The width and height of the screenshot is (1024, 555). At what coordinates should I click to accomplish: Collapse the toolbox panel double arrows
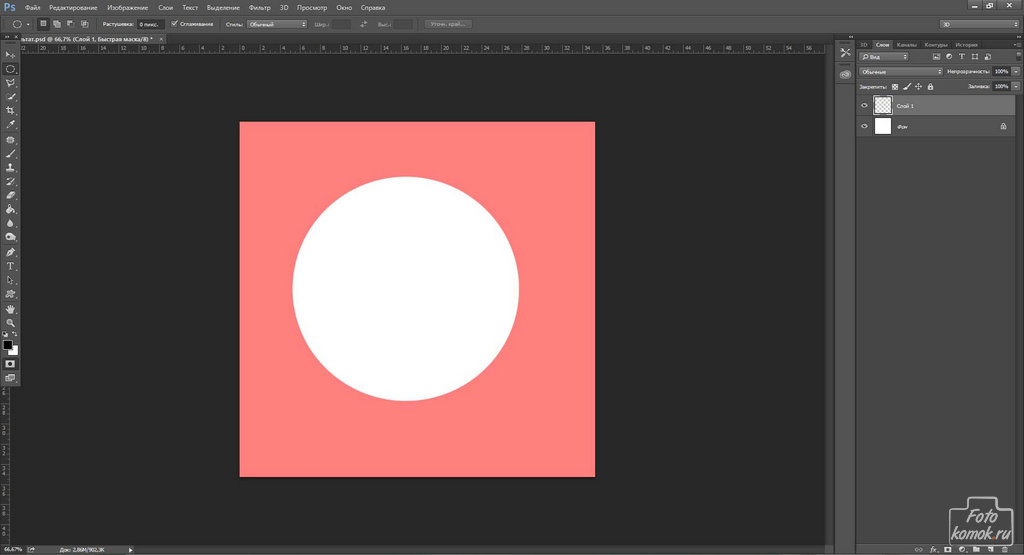(7, 37)
